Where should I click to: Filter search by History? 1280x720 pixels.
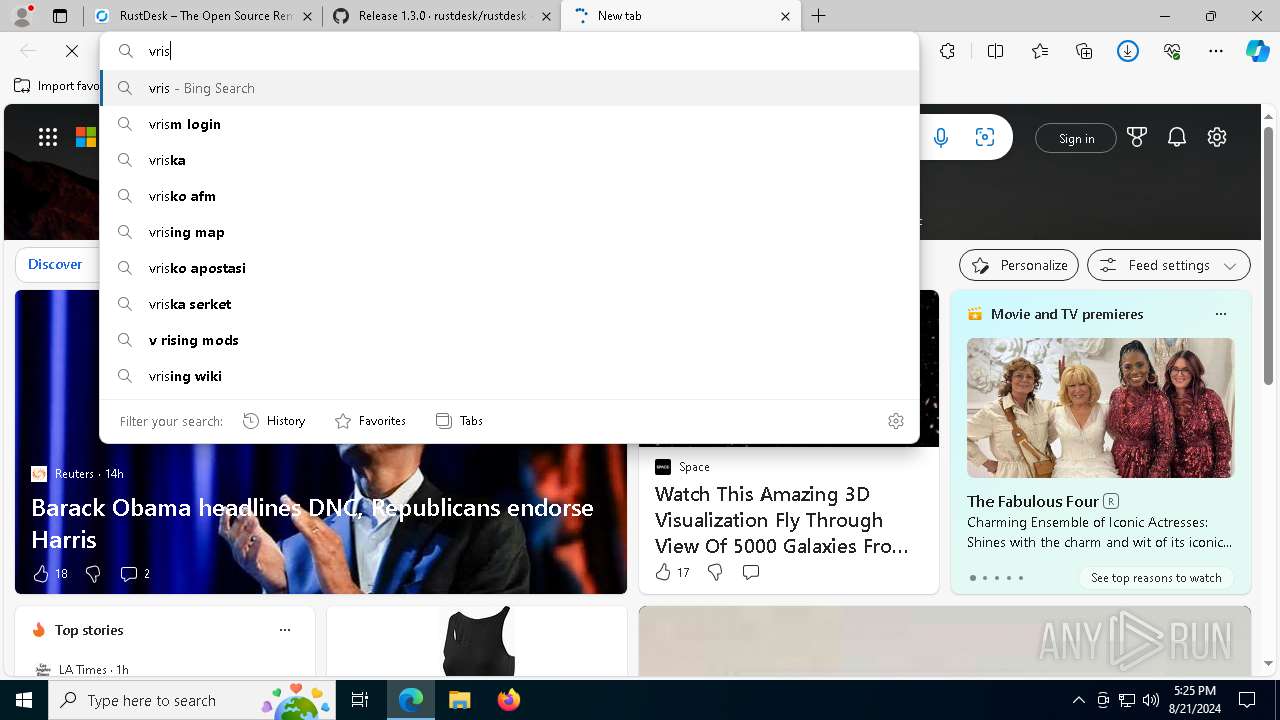point(274,421)
